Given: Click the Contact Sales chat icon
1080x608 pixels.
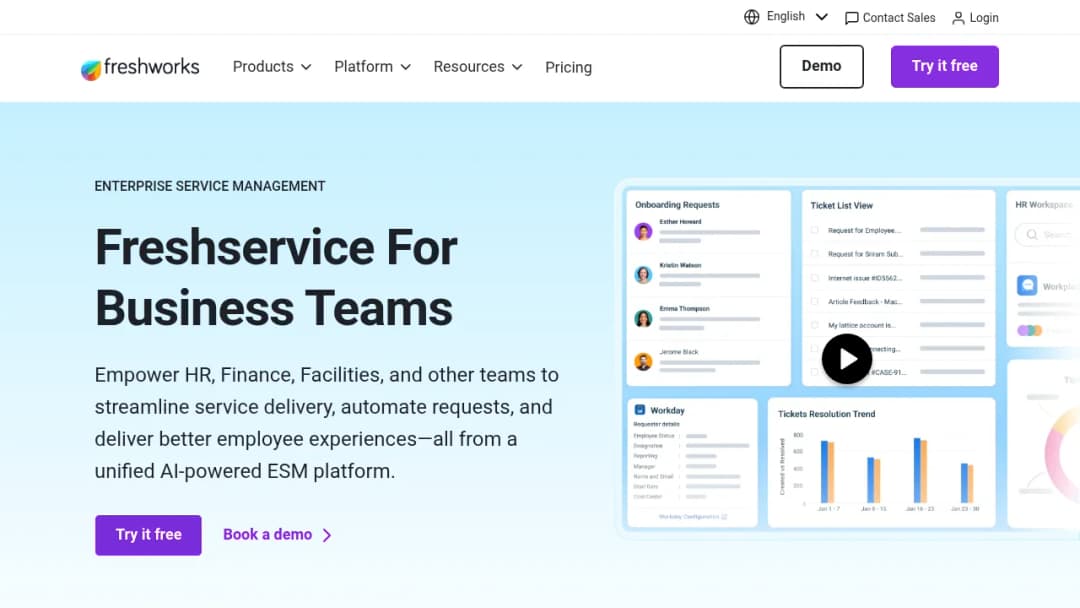Looking at the screenshot, I should [x=851, y=18].
